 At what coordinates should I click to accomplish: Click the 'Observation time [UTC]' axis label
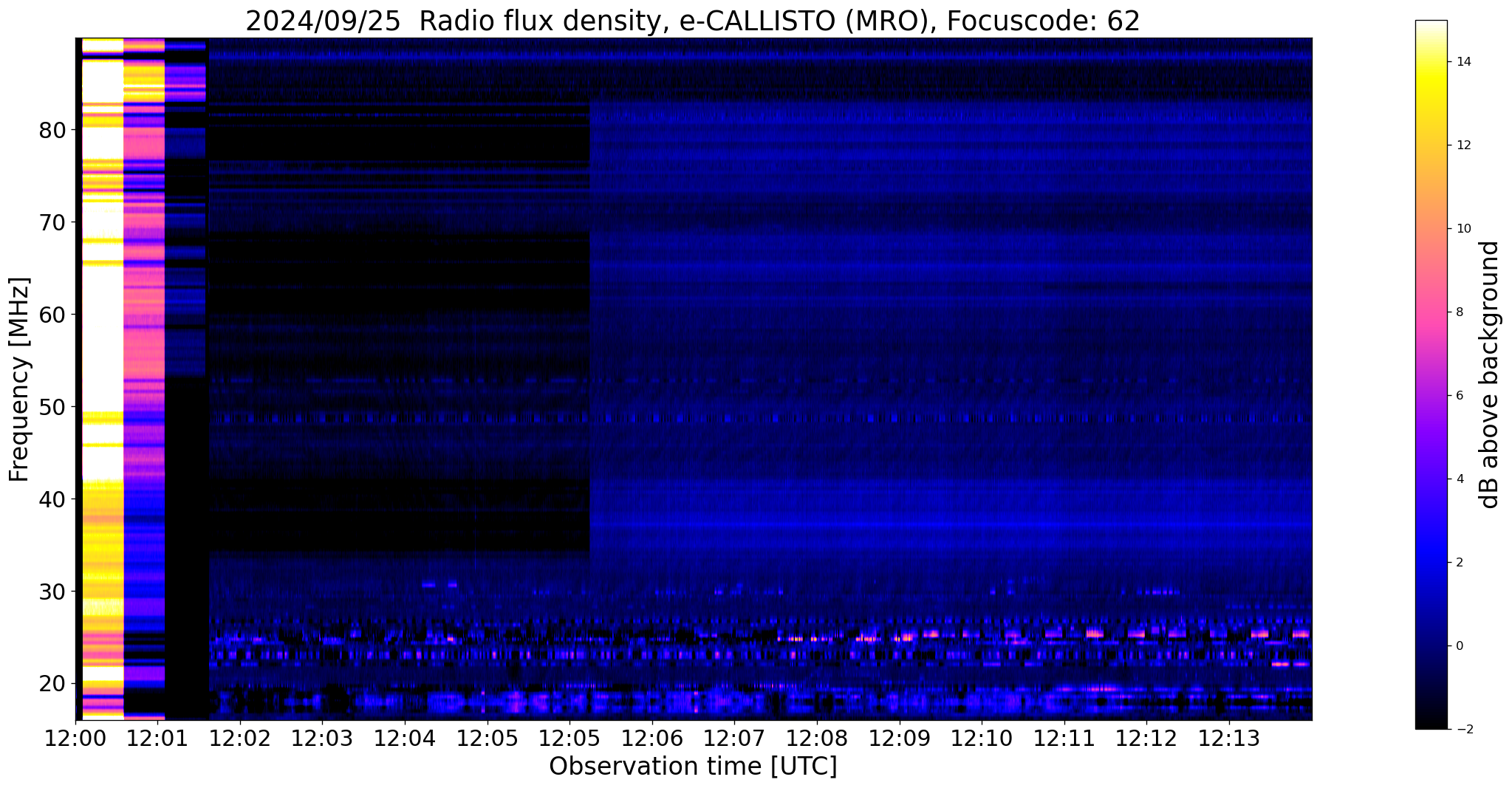pyautogui.click(x=693, y=767)
